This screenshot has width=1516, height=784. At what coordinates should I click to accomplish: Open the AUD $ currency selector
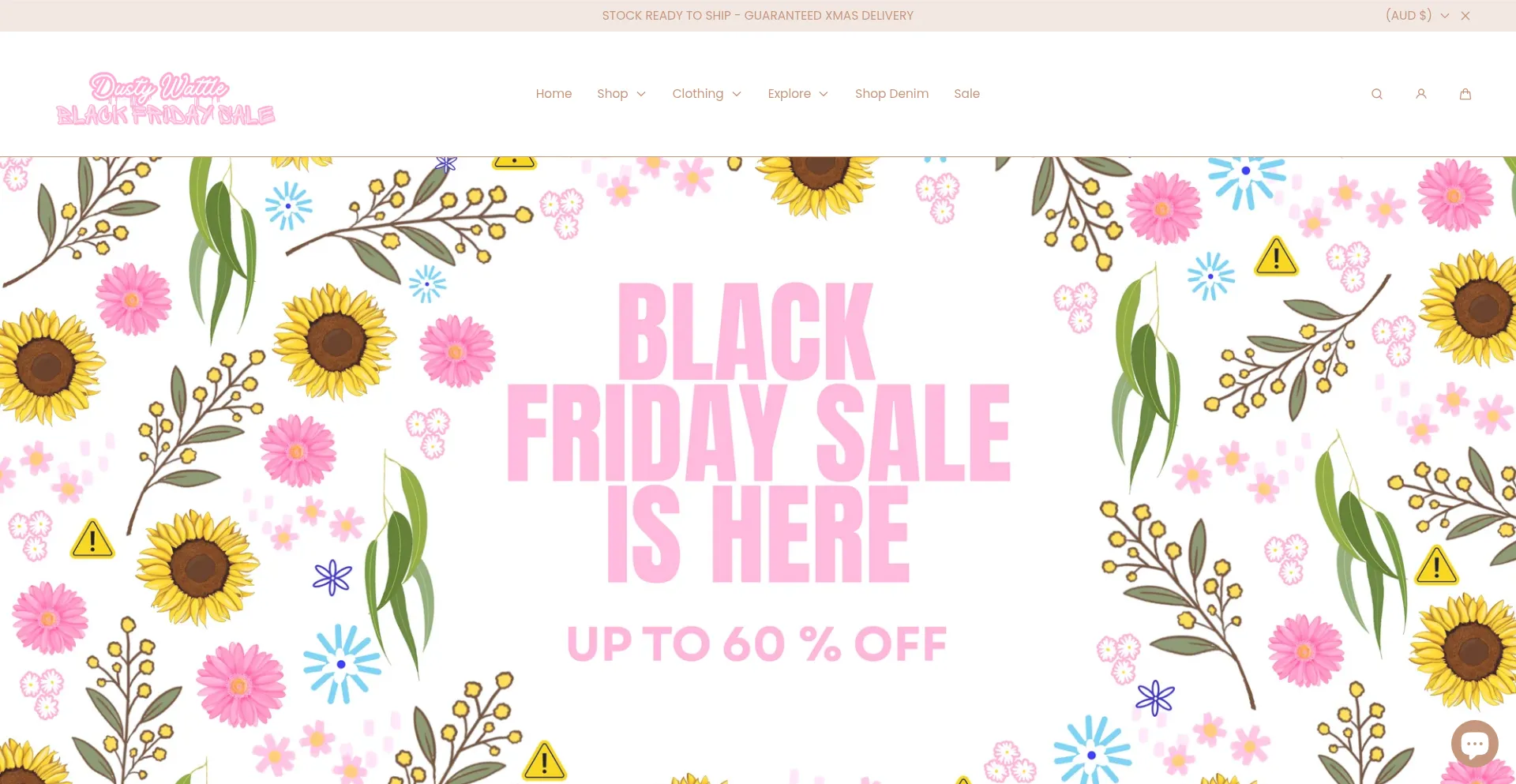tap(1417, 16)
